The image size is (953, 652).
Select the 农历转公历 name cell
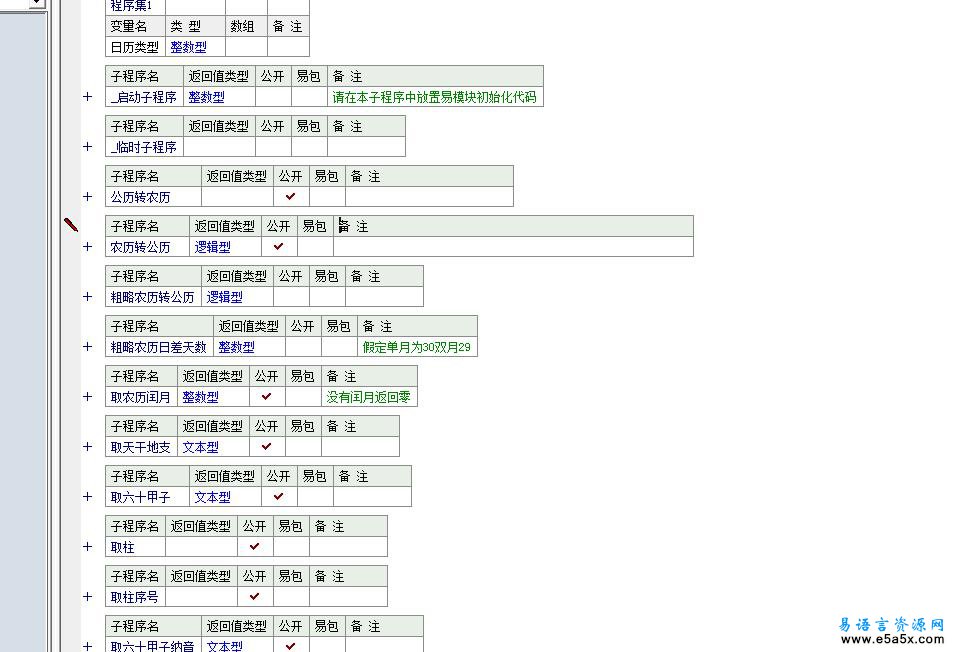pos(147,247)
